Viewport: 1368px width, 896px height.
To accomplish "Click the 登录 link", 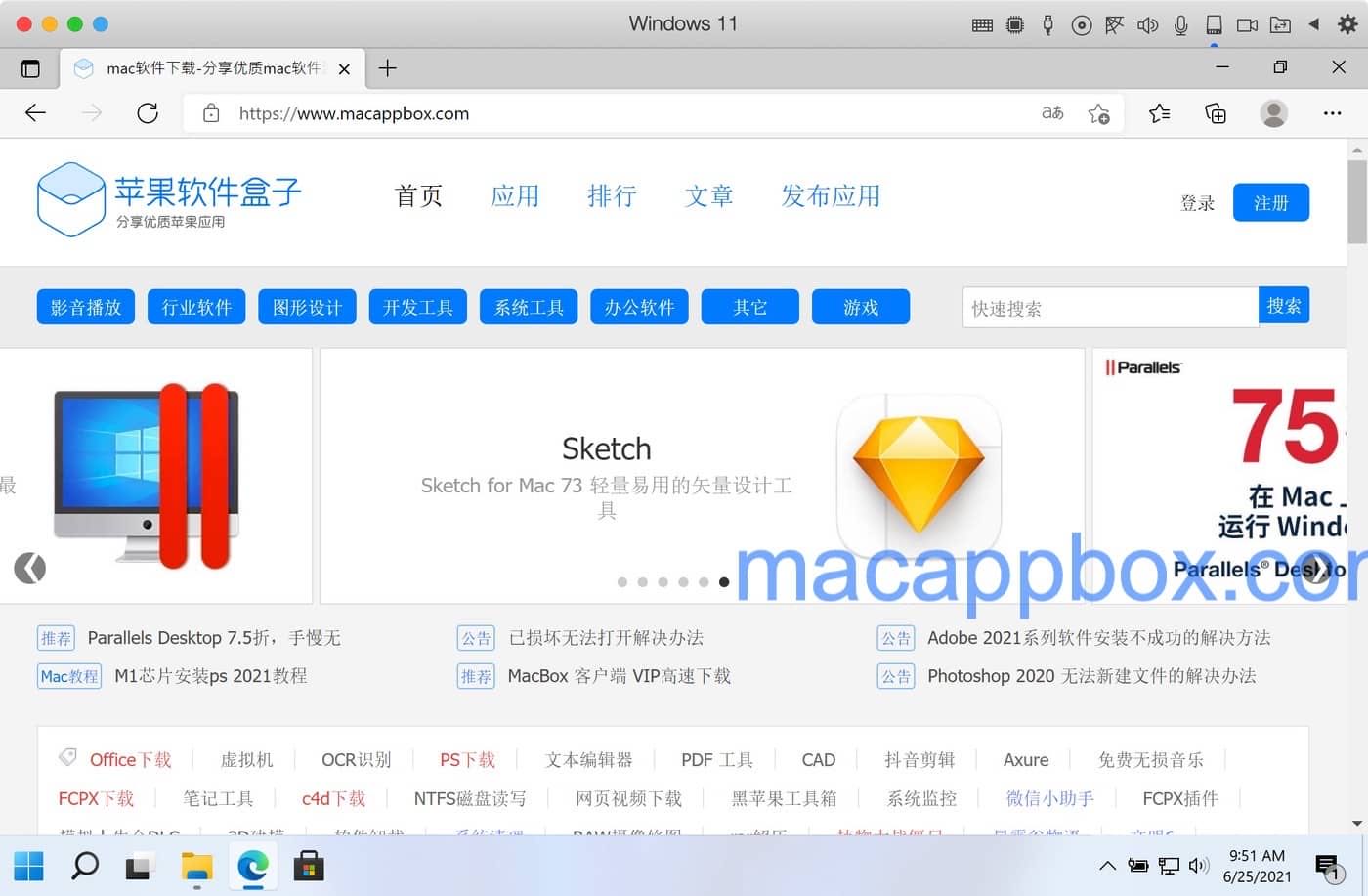I will coord(1197,203).
